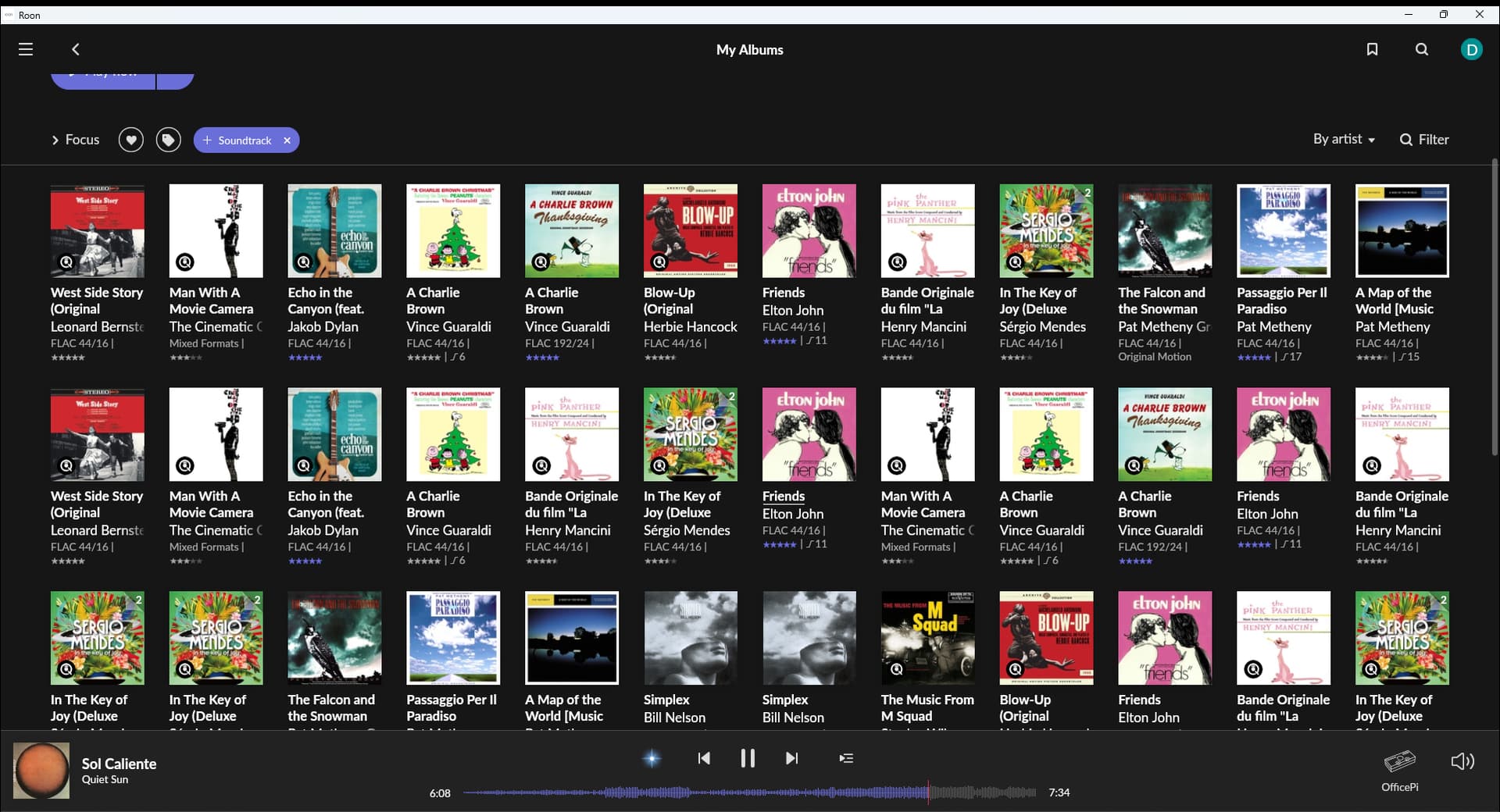This screenshot has width=1500, height=812.
Task: Open artist Leonard Bernstein in first row
Action: click(98, 326)
